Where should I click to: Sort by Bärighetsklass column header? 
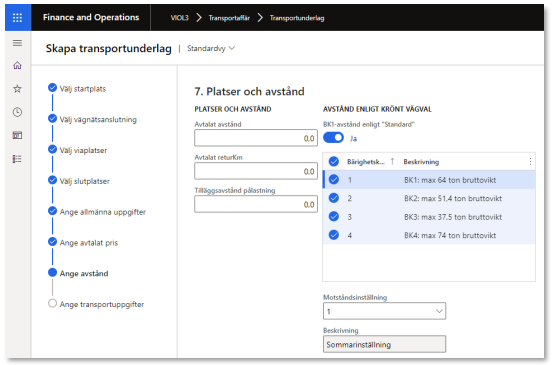pos(366,162)
